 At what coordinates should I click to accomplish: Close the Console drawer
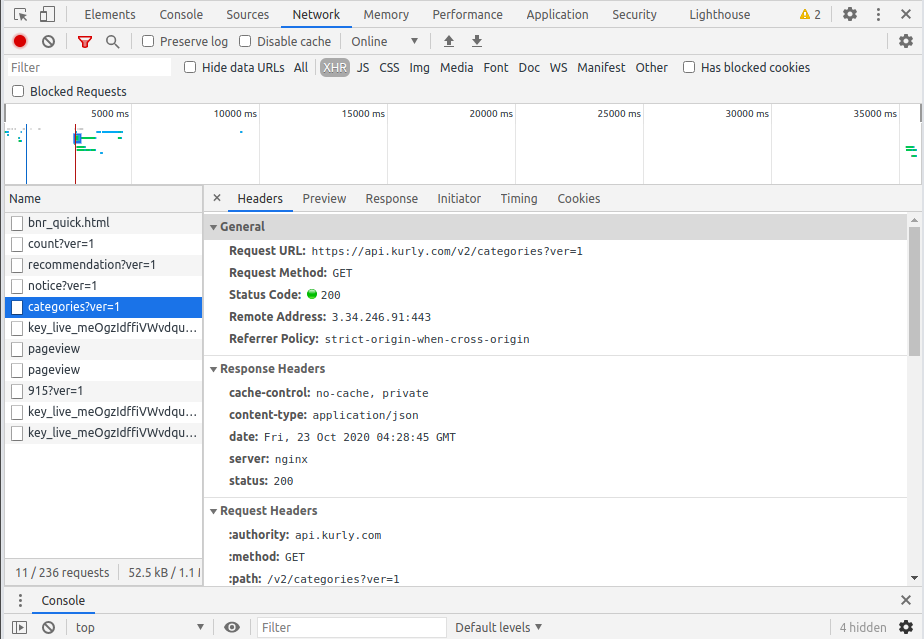tap(906, 600)
